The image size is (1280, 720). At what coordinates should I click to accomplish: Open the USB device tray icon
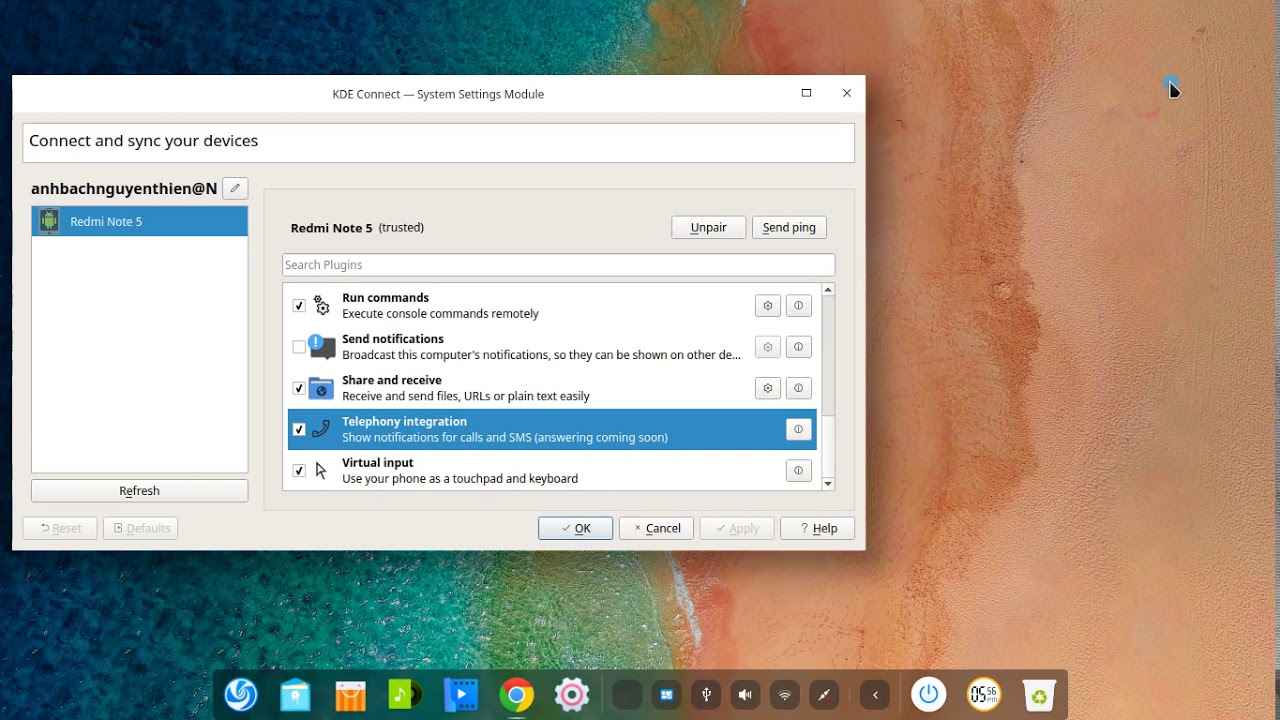706,695
